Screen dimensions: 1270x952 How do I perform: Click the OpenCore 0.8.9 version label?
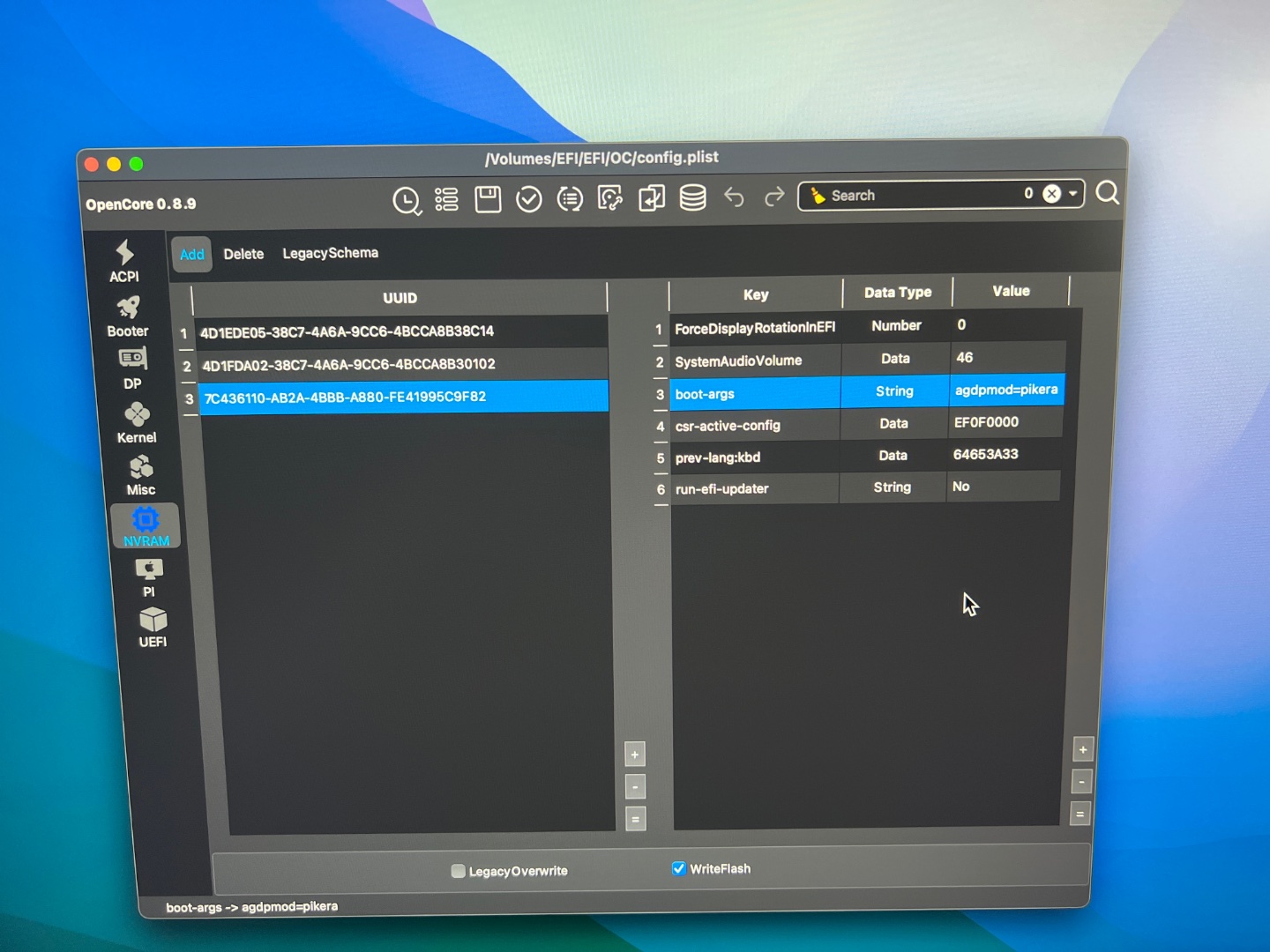click(141, 204)
